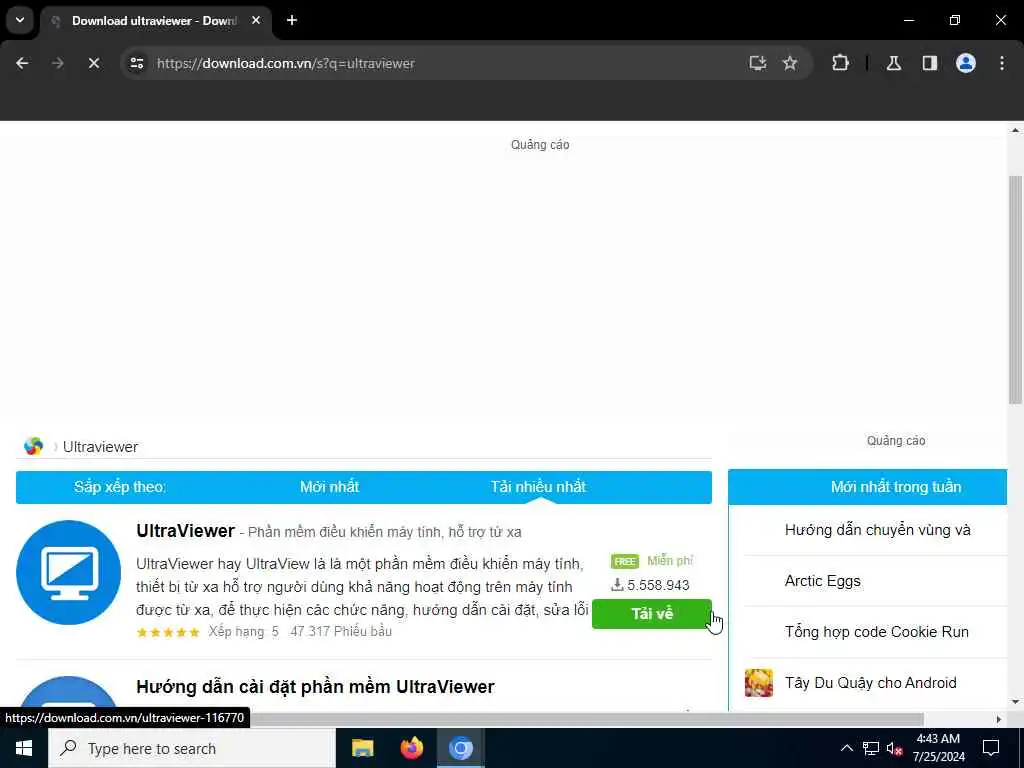
Task: Open the Extensions puzzle icon
Action: point(840,63)
